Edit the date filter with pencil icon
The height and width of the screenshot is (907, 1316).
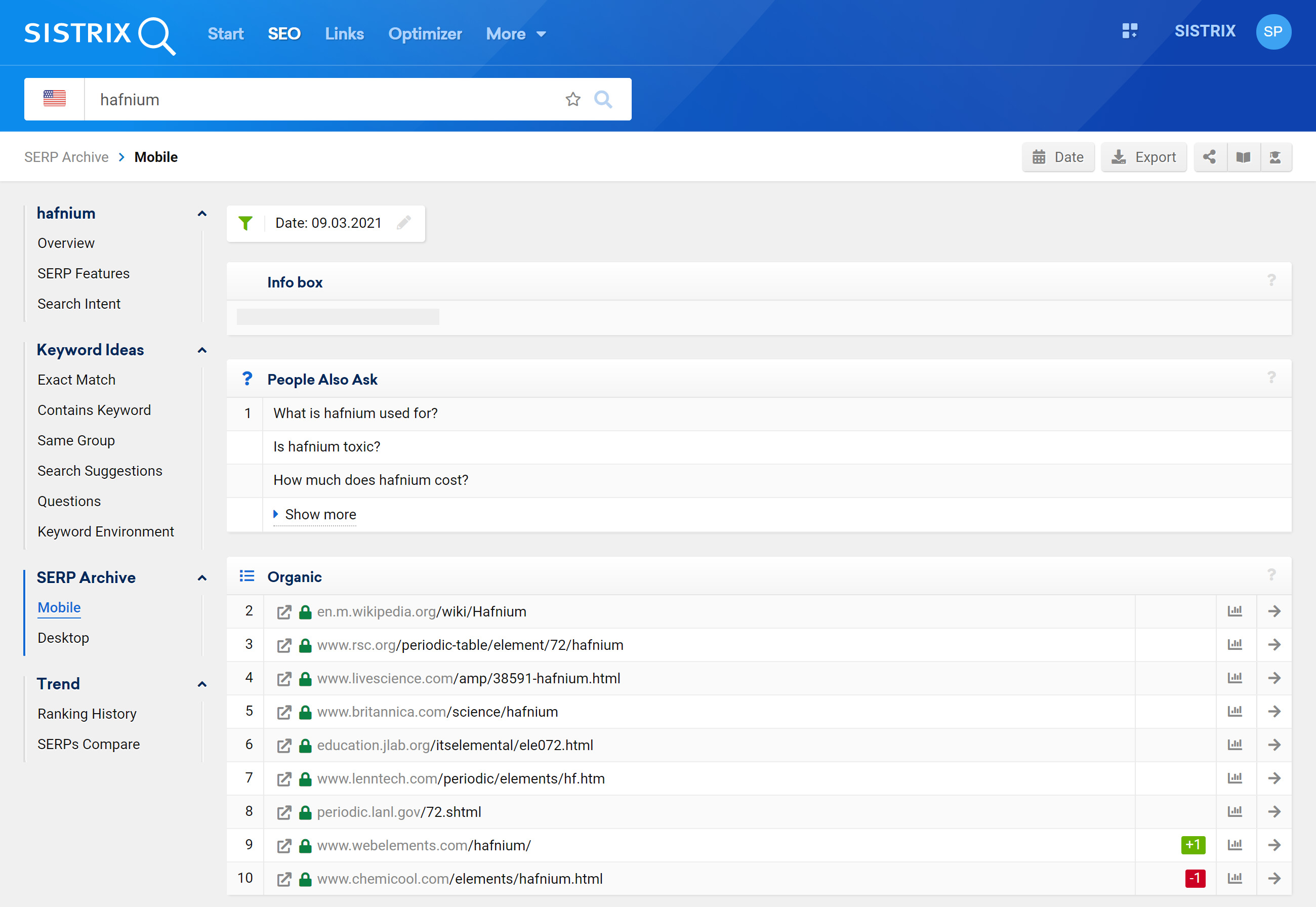[403, 223]
